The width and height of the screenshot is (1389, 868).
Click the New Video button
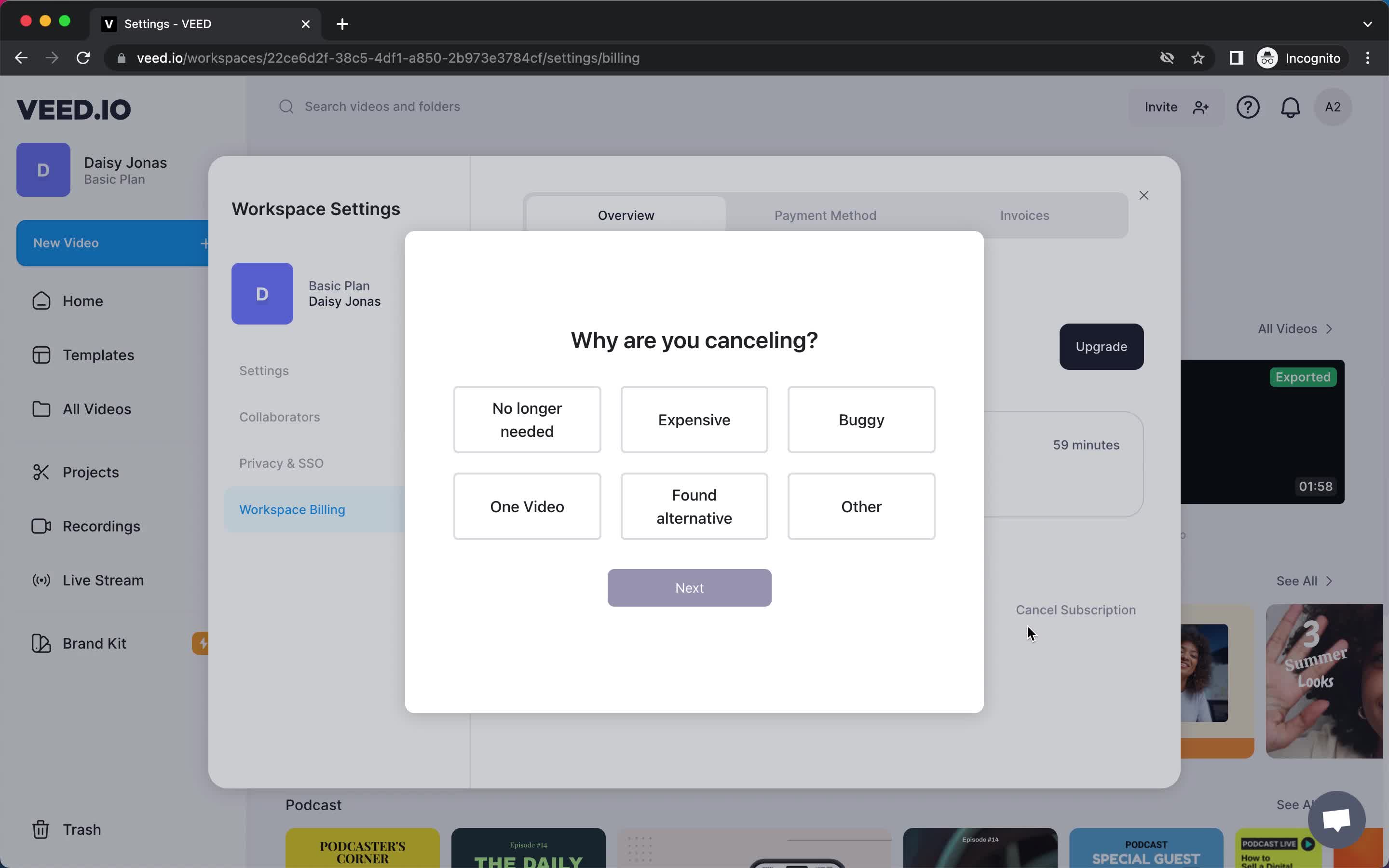click(x=112, y=243)
